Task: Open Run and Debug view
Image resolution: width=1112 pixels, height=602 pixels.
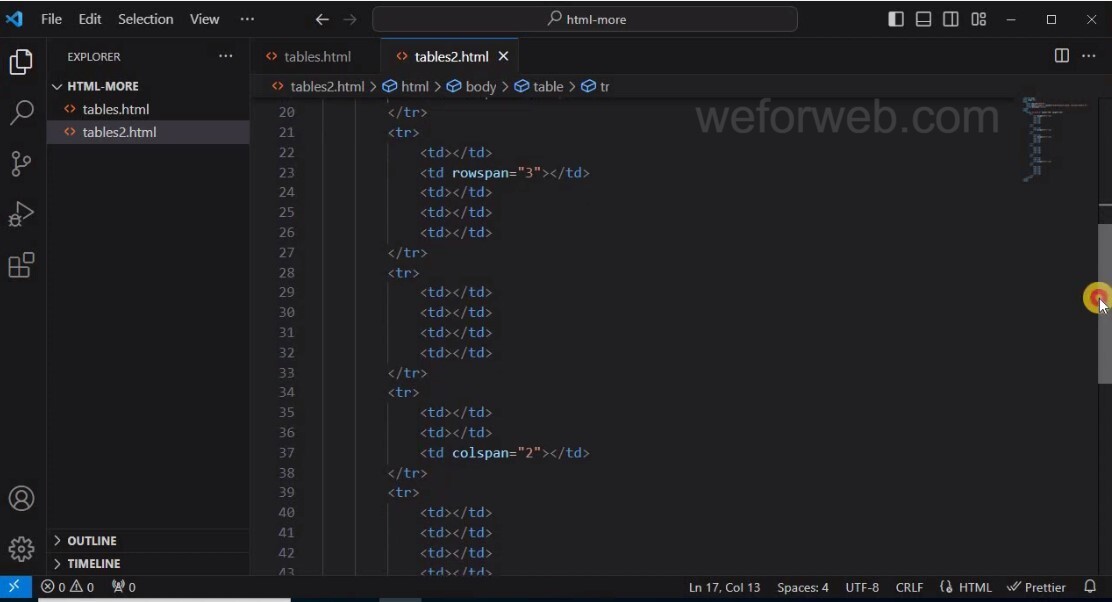Action: point(21,215)
